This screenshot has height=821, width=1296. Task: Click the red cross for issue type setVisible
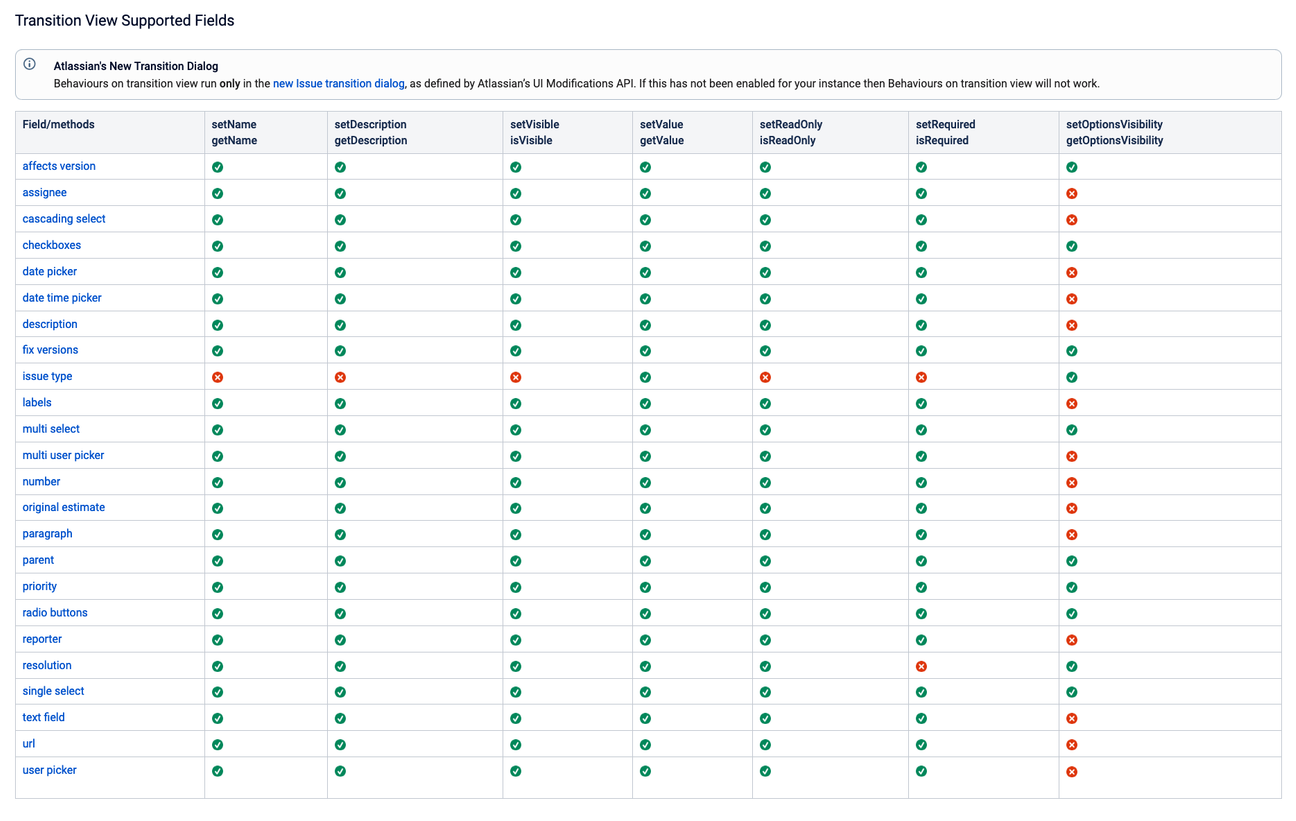pyautogui.click(x=516, y=377)
